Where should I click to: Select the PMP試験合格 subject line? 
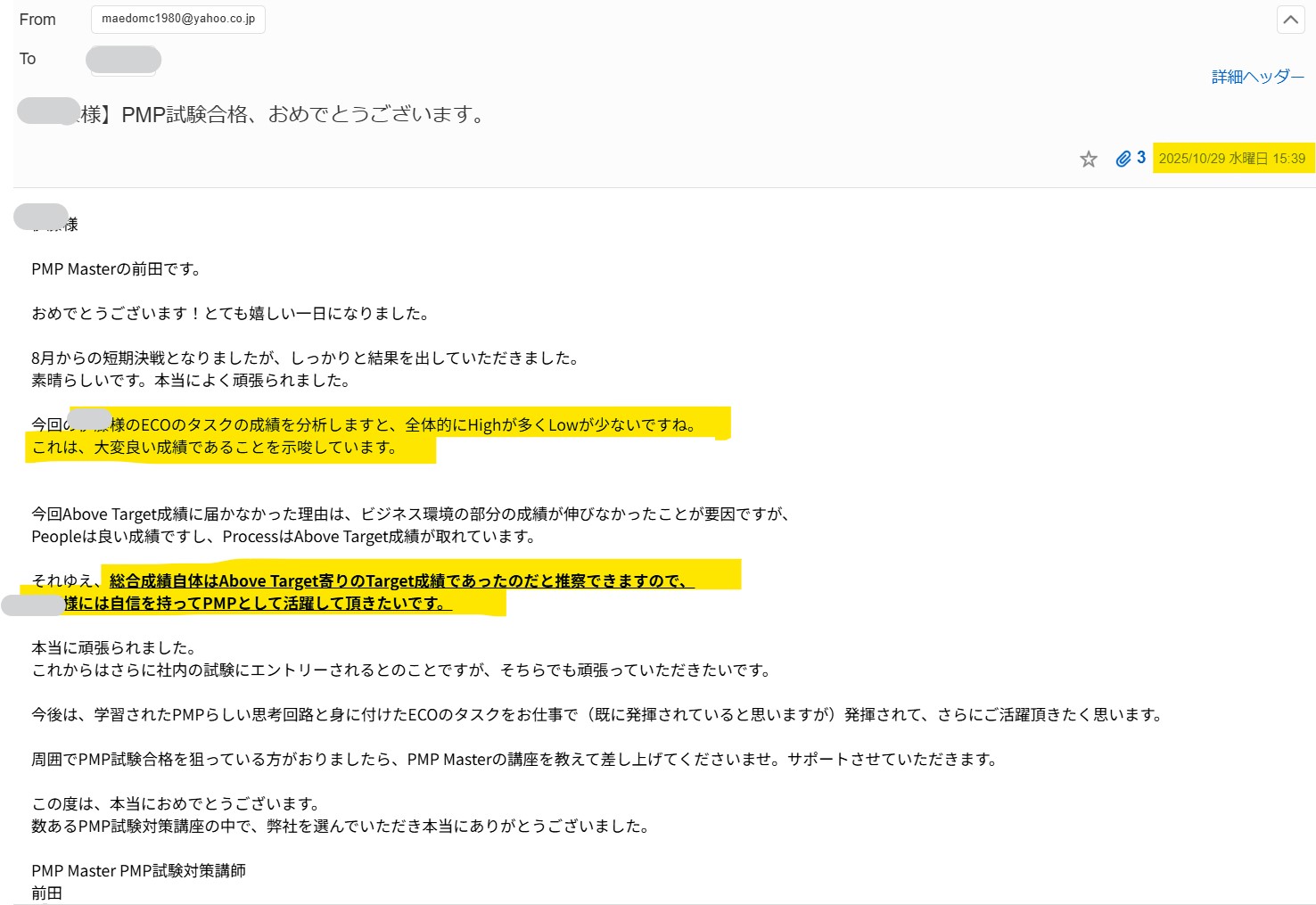[x=252, y=113]
